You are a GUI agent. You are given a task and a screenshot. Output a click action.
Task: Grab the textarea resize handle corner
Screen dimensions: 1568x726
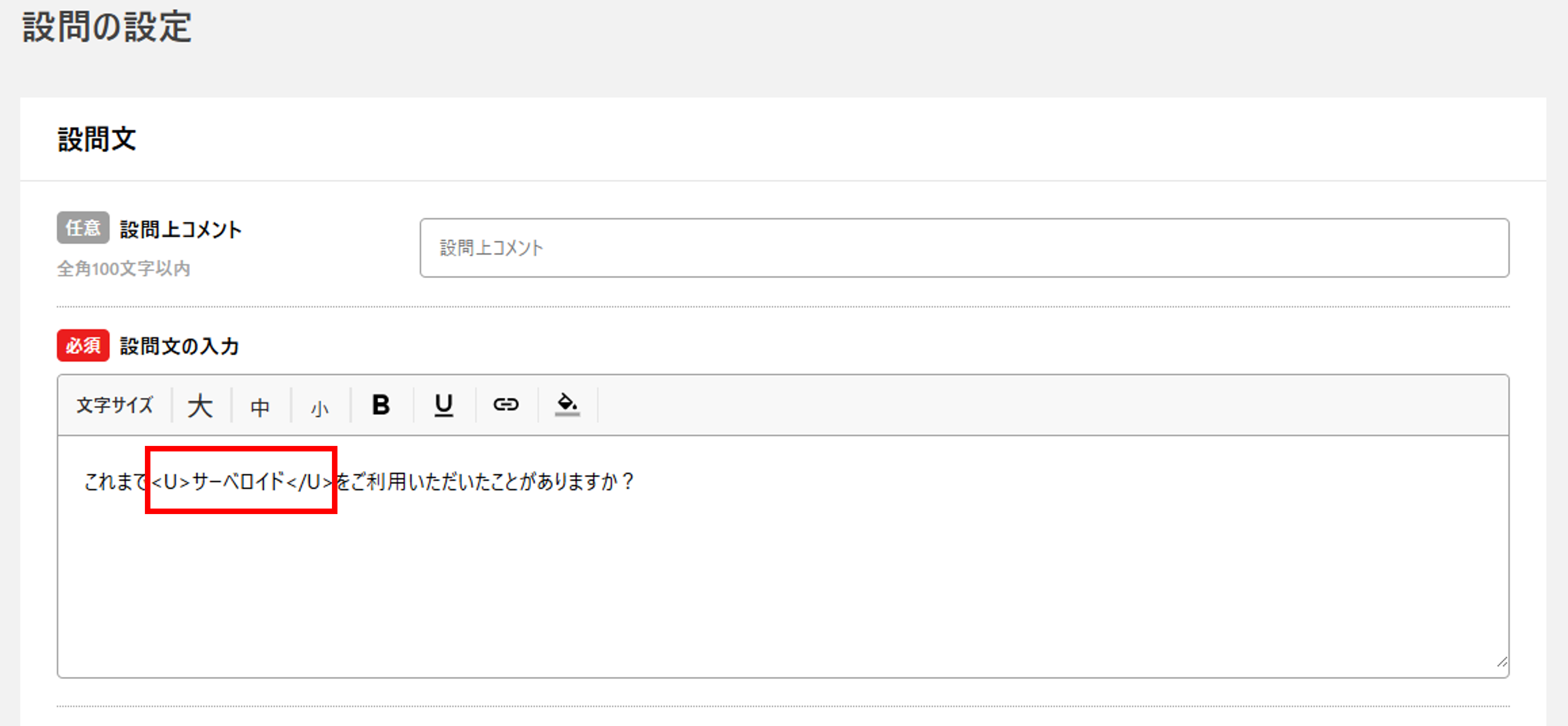[x=1502, y=662]
